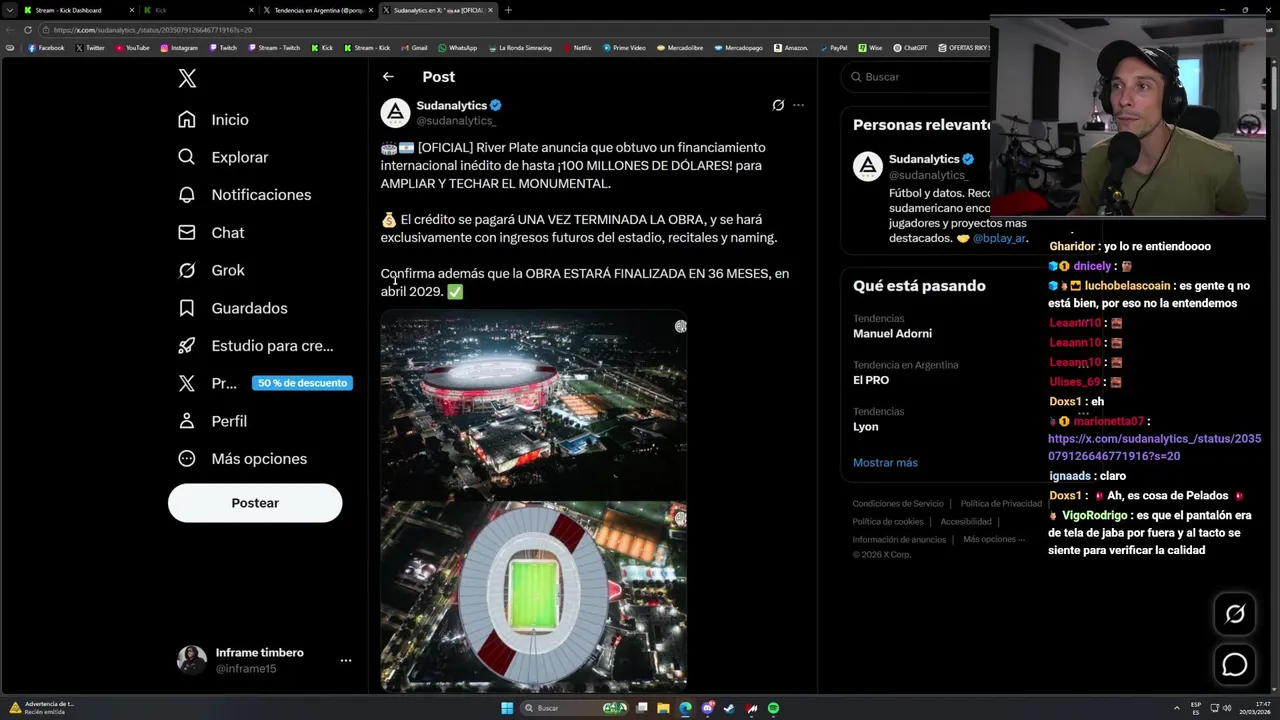This screenshot has height=720, width=1280.
Task: Reload the page in the browser
Action: point(27,30)
